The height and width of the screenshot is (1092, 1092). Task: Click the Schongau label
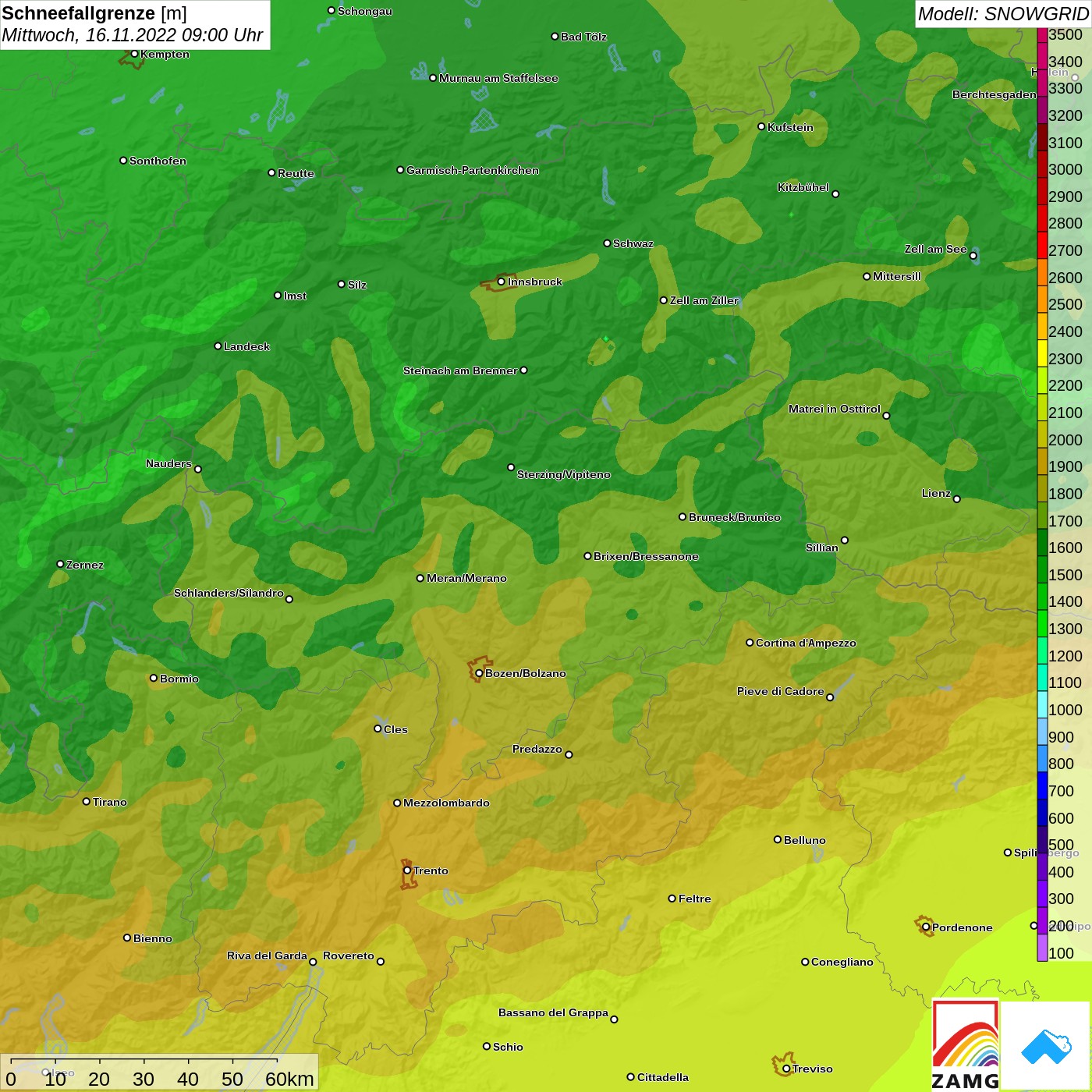365,12
